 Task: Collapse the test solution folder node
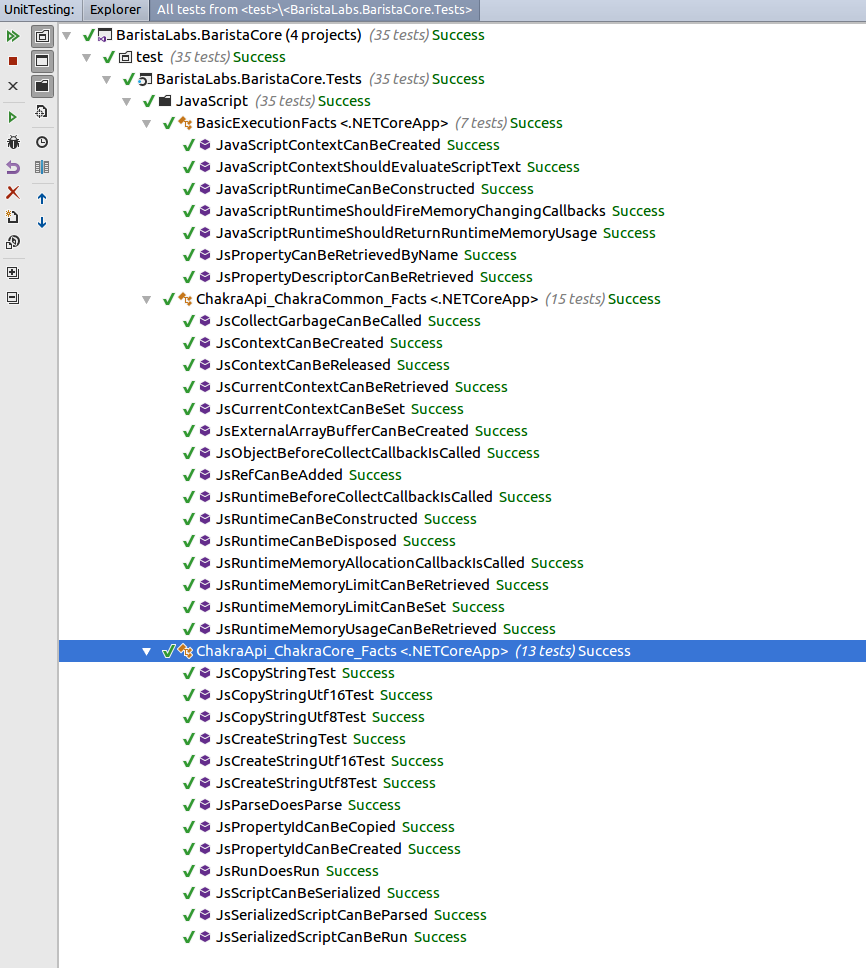click(87, 57)
